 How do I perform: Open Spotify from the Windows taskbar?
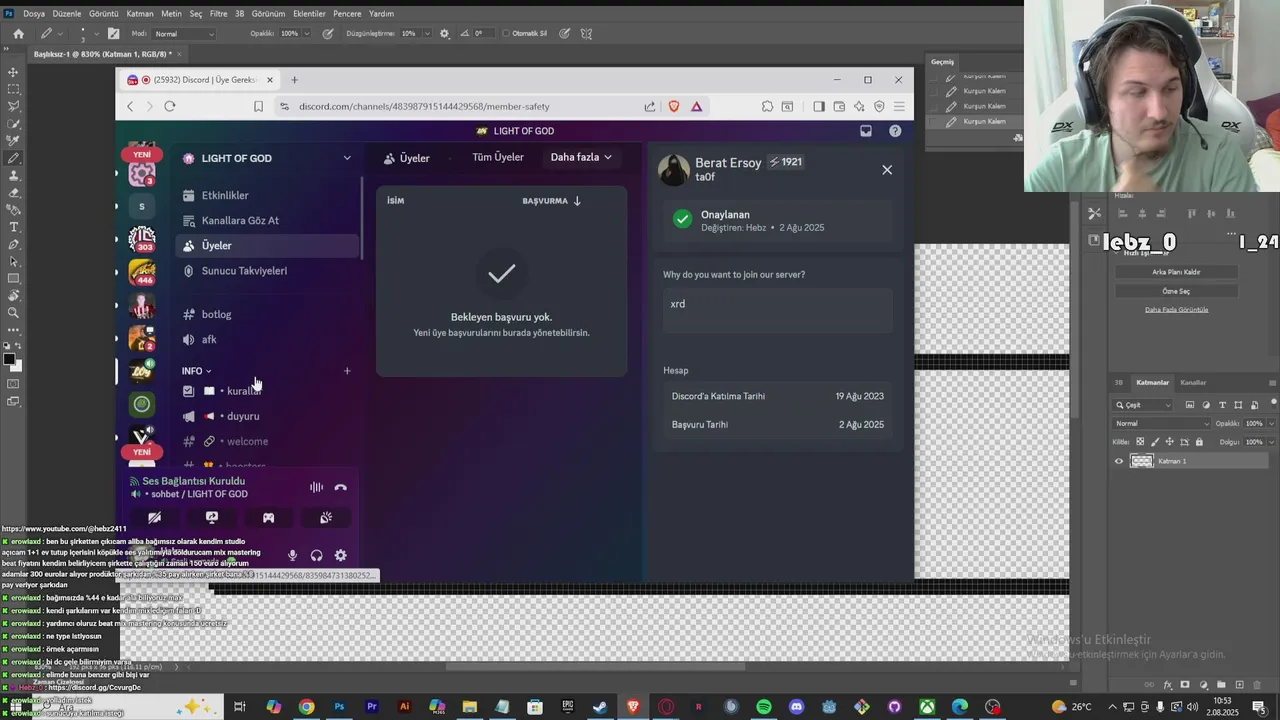tap(764, 707)
